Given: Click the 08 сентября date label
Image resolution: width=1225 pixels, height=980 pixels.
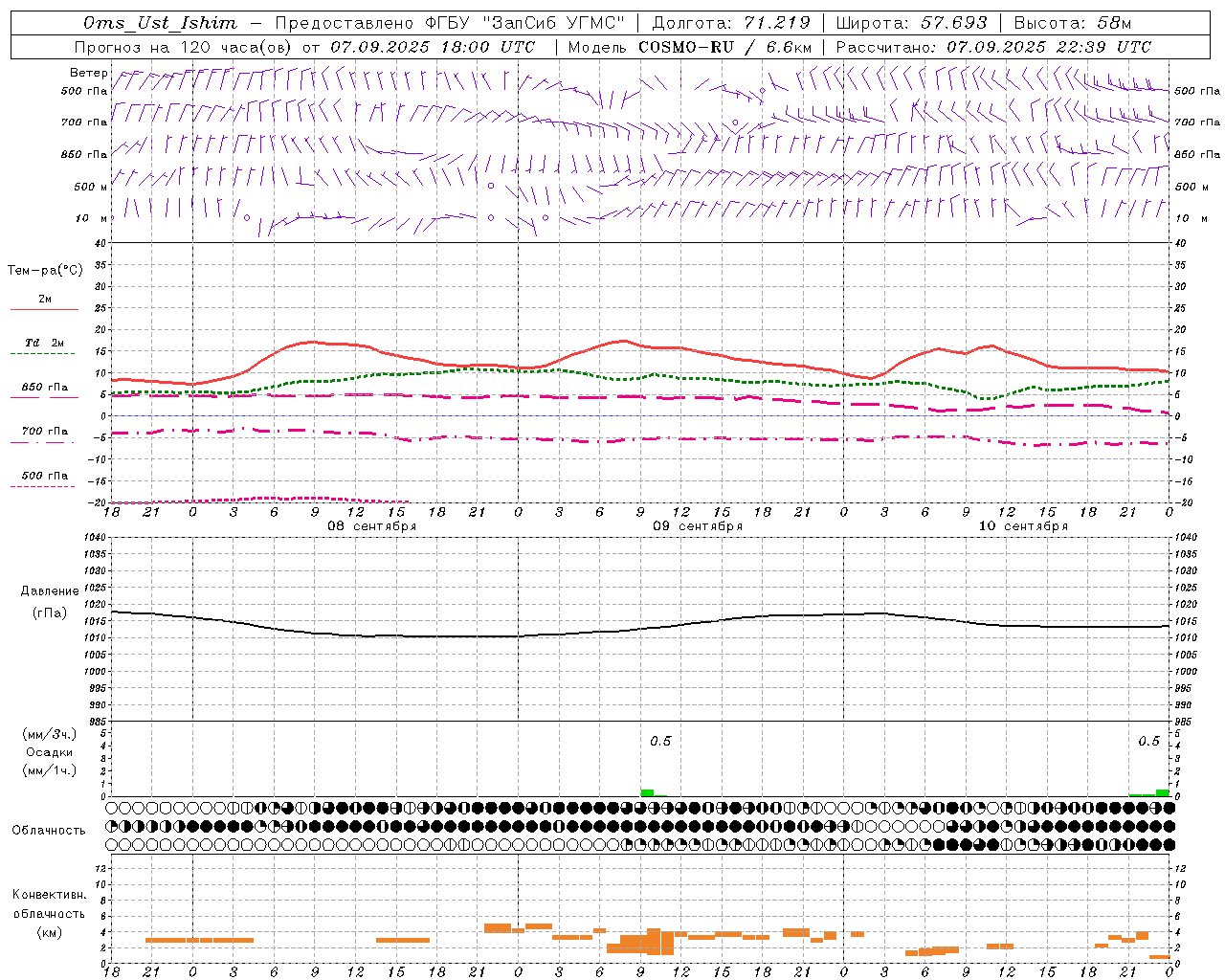Looking at the screenshot, I should [372, 525].
